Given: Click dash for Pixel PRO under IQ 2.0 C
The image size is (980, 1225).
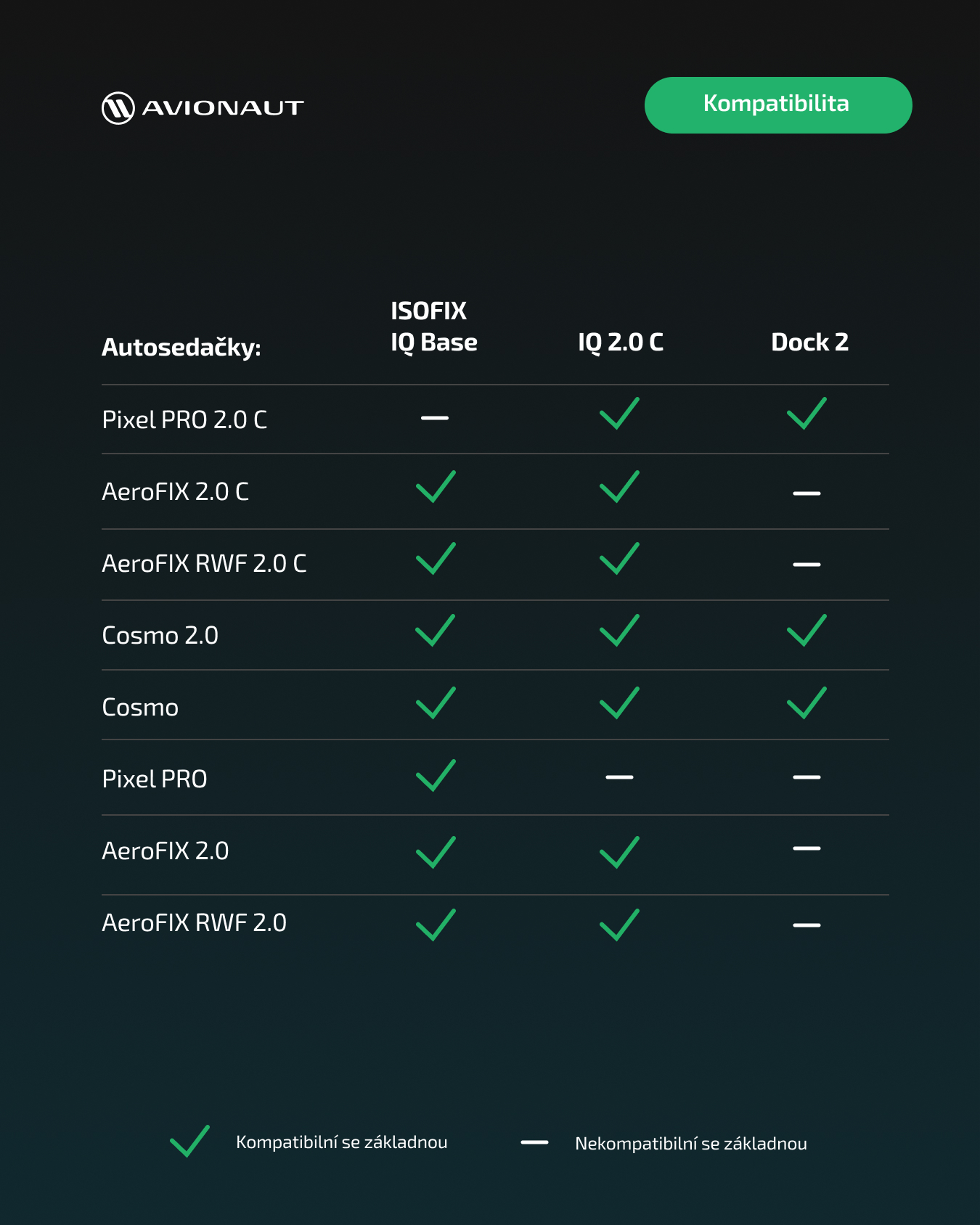Looking at the screenshot, I should click(619, 777).
